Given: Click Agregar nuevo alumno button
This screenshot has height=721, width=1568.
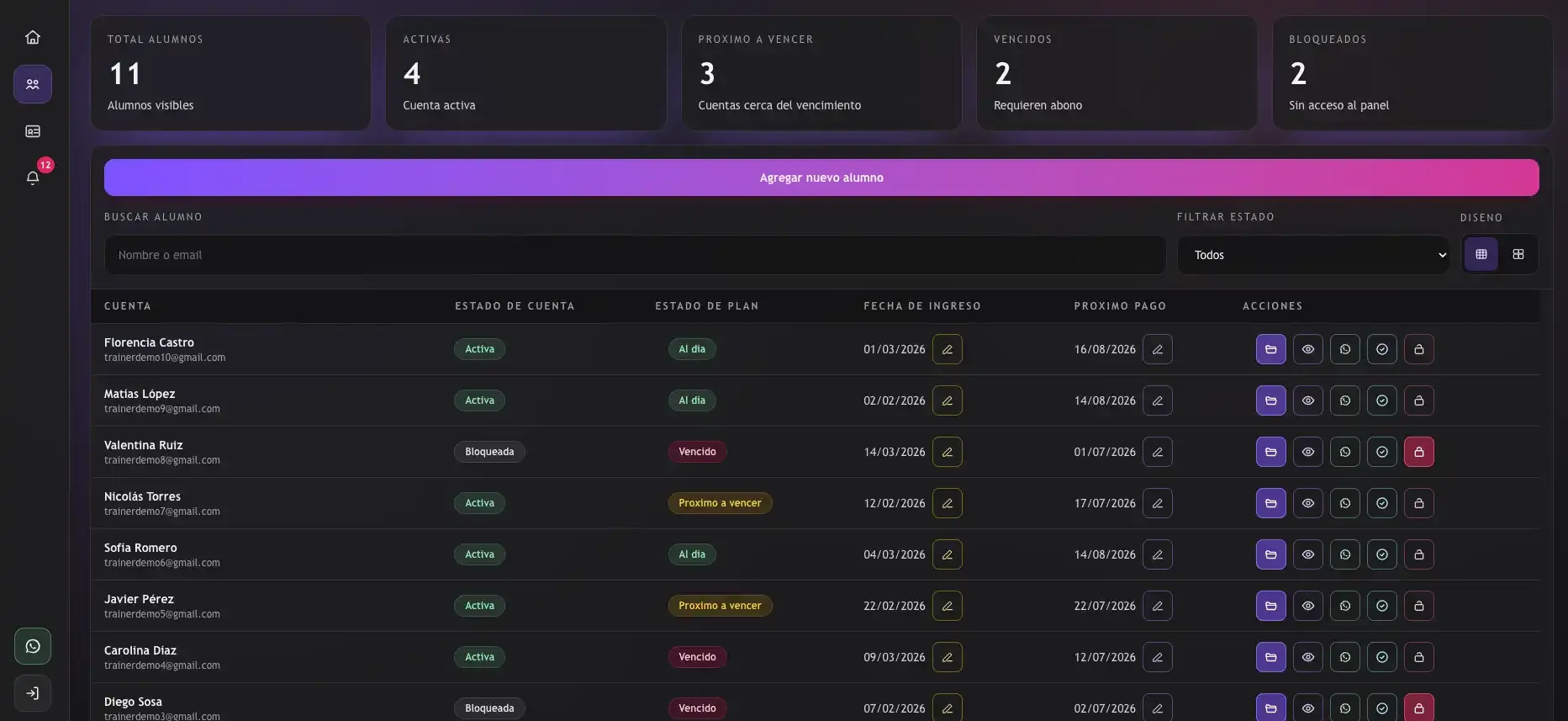Looking at the screenshot, I should pyautogui.click(x=821, y=178).
